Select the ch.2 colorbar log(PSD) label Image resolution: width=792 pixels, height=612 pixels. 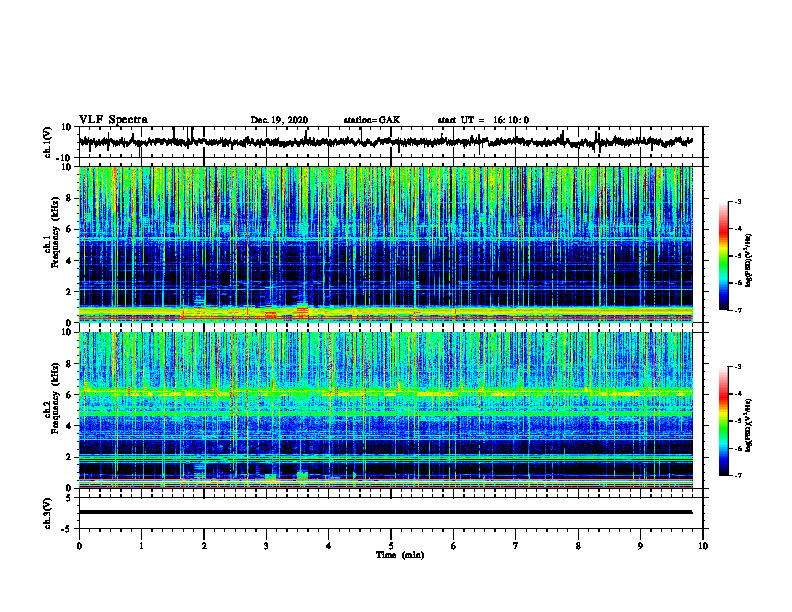pyautogui.click(x=749, y=425)
